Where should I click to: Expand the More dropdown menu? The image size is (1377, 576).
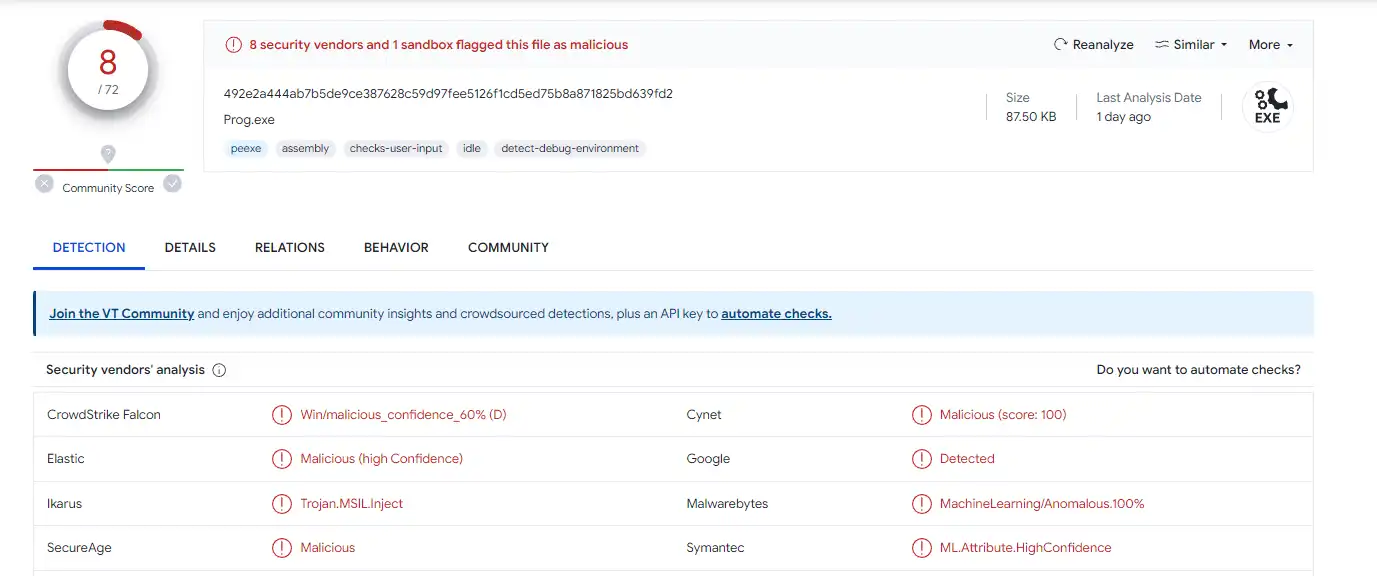click(1270, 45)
